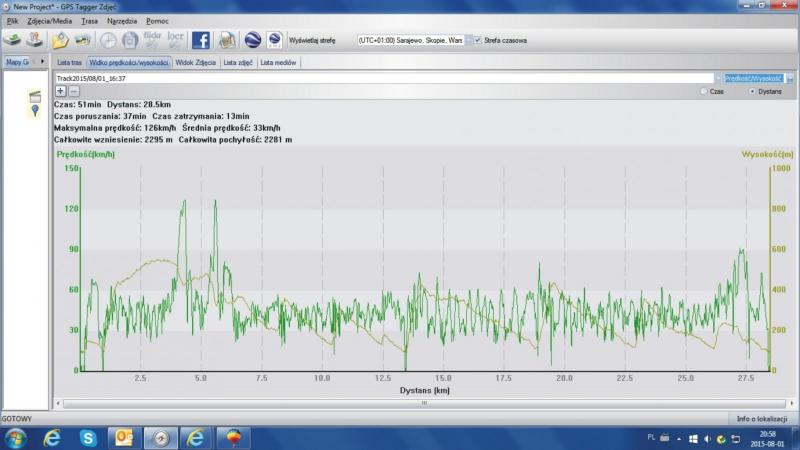Click the horizontal scrollbar below the chart

(x=424, y=403)
